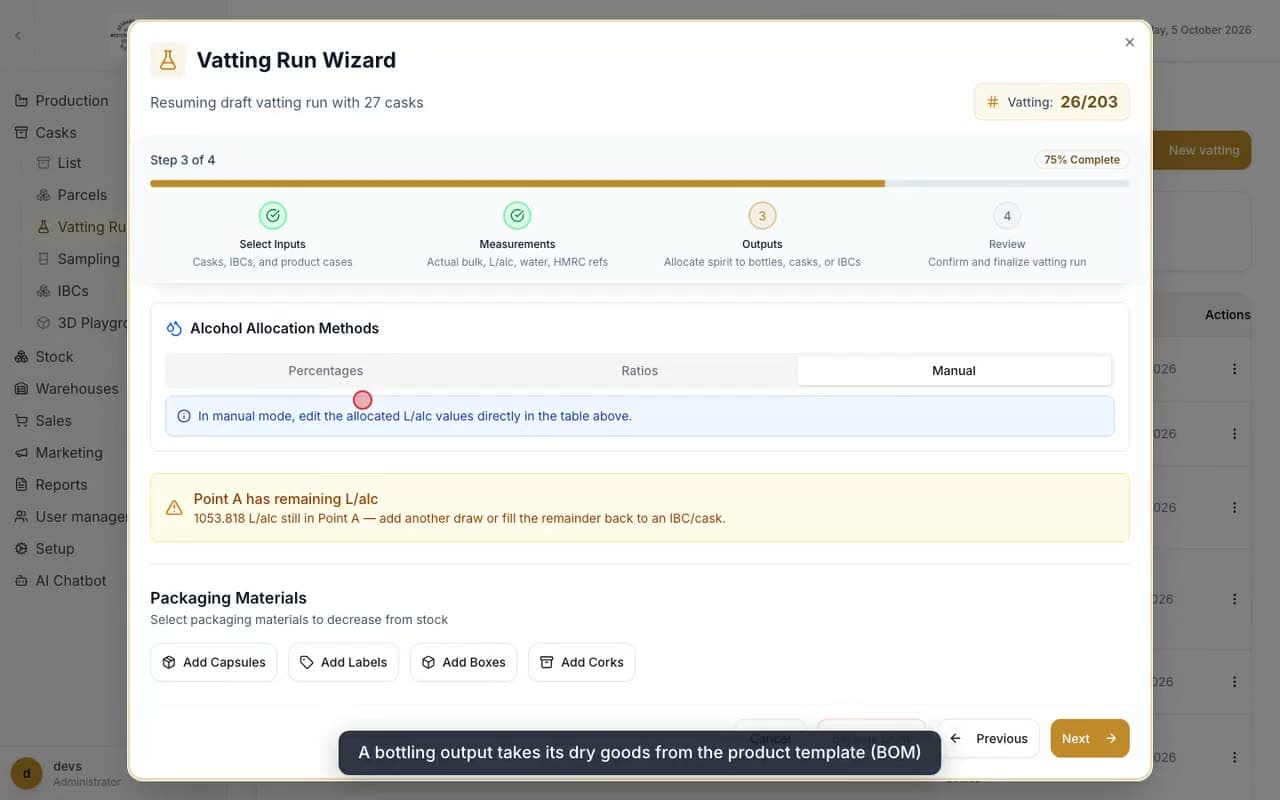The width and height of the screenshot is (1280, 800).
Task: Go back with the Previous button
Action: (988, 738)
